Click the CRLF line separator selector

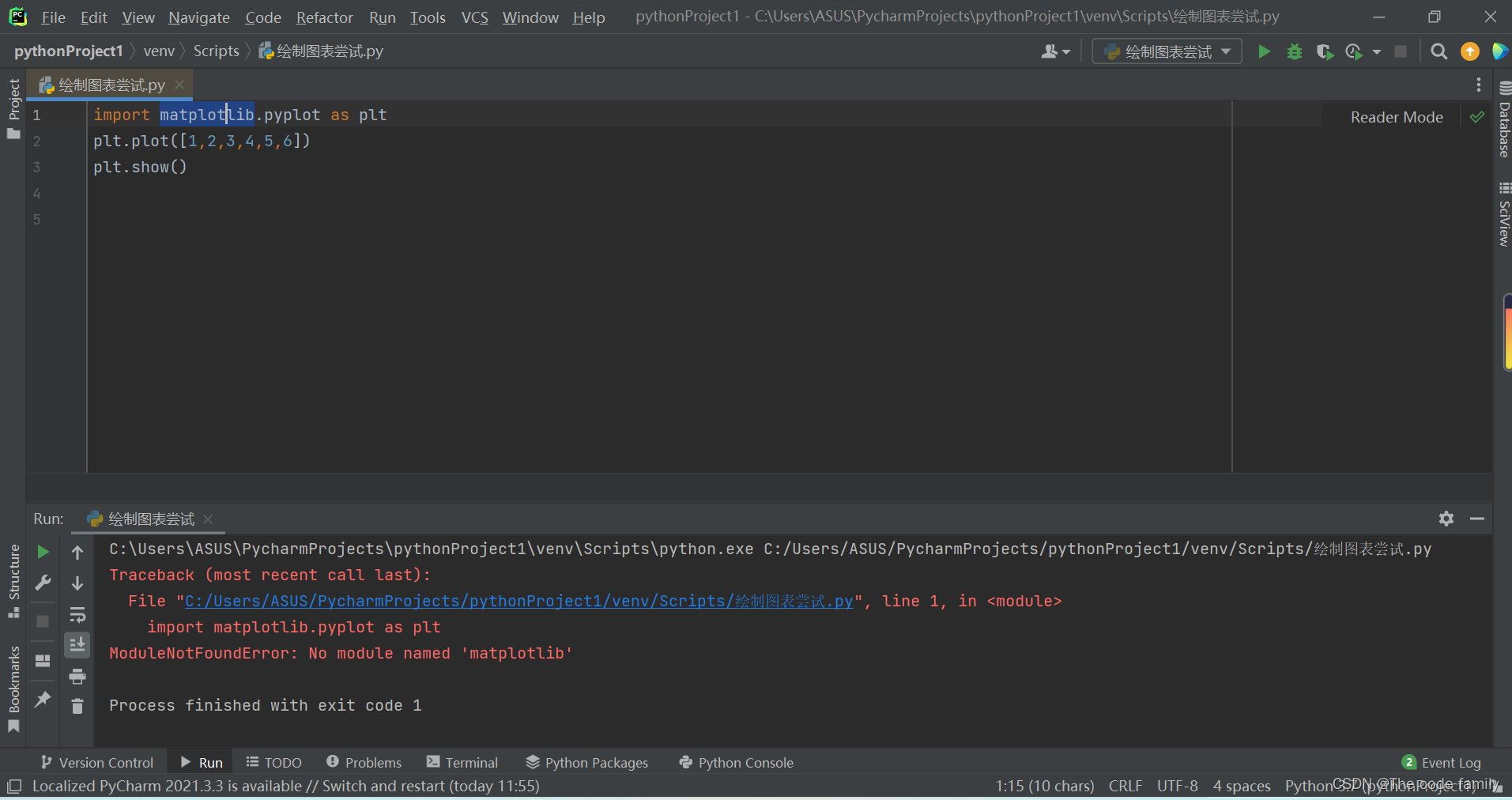click(x=1126, y=786)
